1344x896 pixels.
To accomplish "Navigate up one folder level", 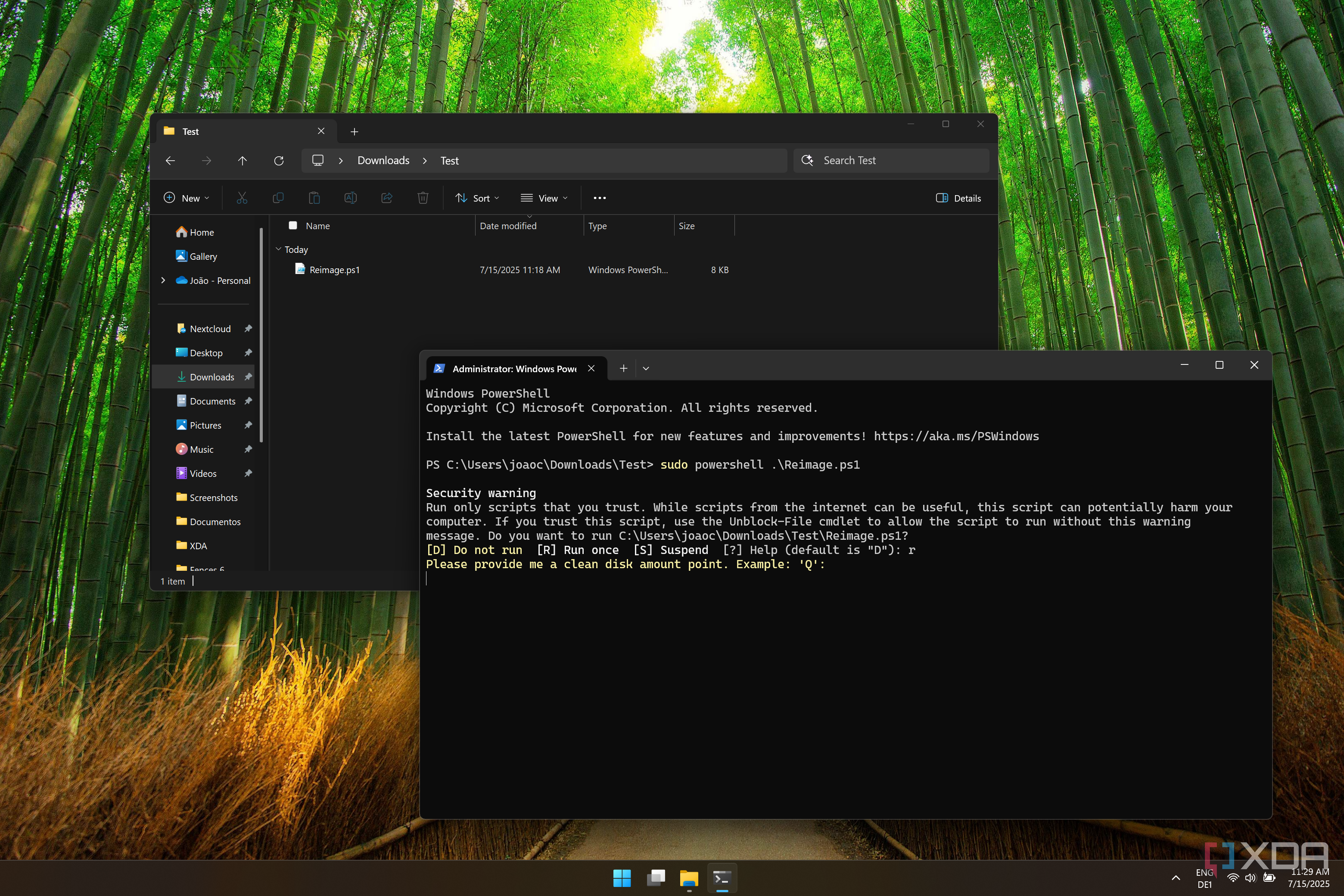I will [x=242, y=161].
